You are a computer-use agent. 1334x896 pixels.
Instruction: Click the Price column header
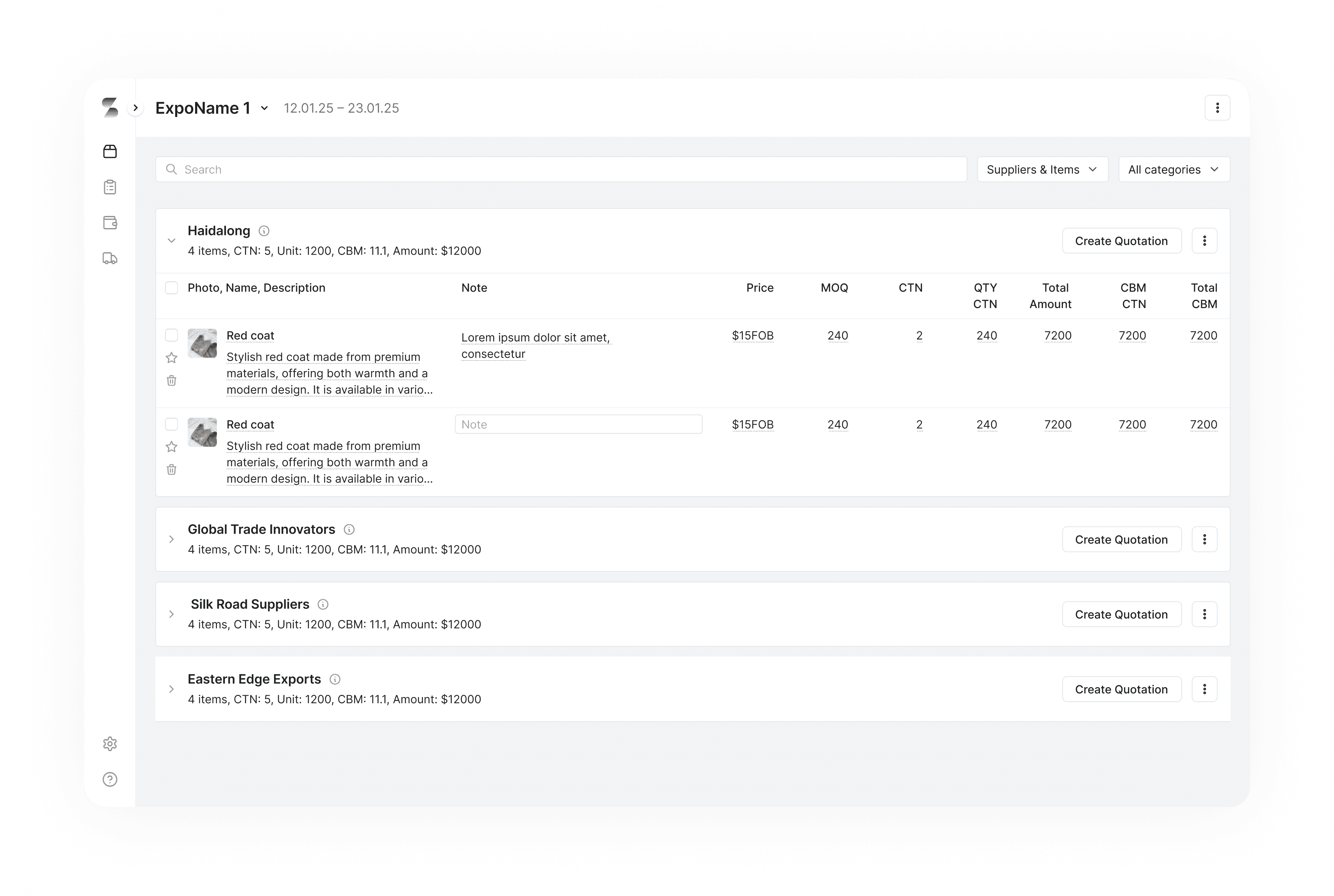coord(759,288)
